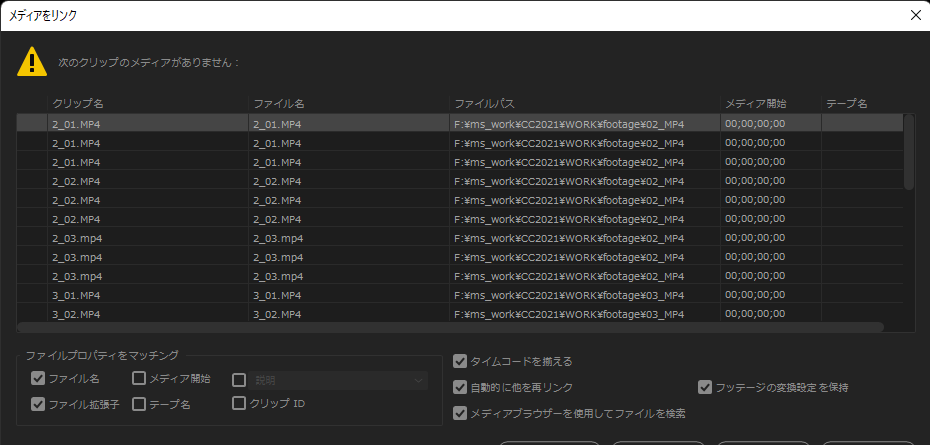Enable the メディア開始 matching checkbox
Screen dimensions: 930x445
pyautogui.click(x=139, y=379)
